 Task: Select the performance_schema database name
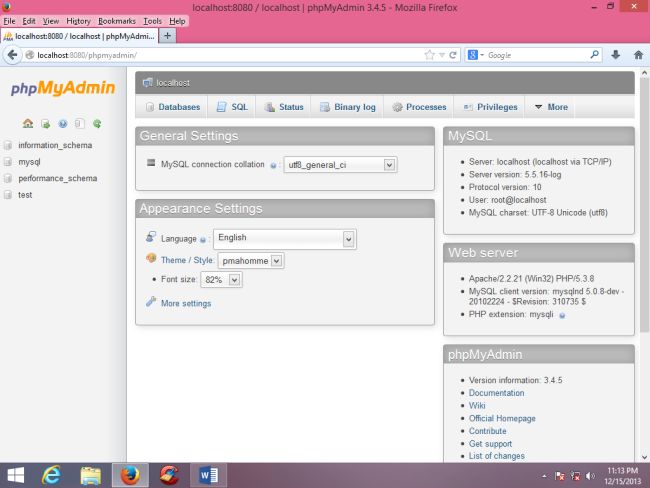coord(58,178)
